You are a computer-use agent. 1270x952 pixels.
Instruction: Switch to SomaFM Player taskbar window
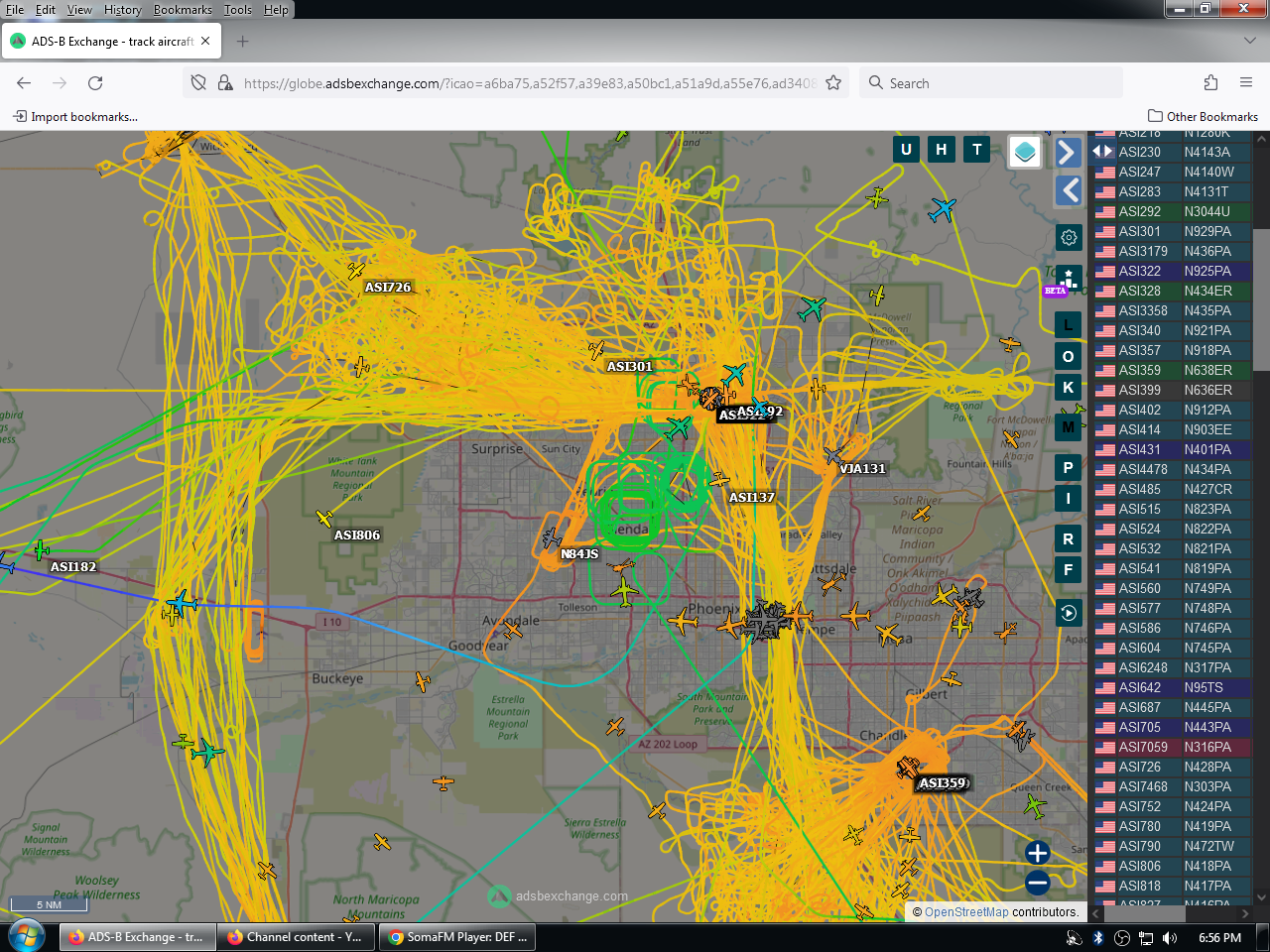(457, 937)
